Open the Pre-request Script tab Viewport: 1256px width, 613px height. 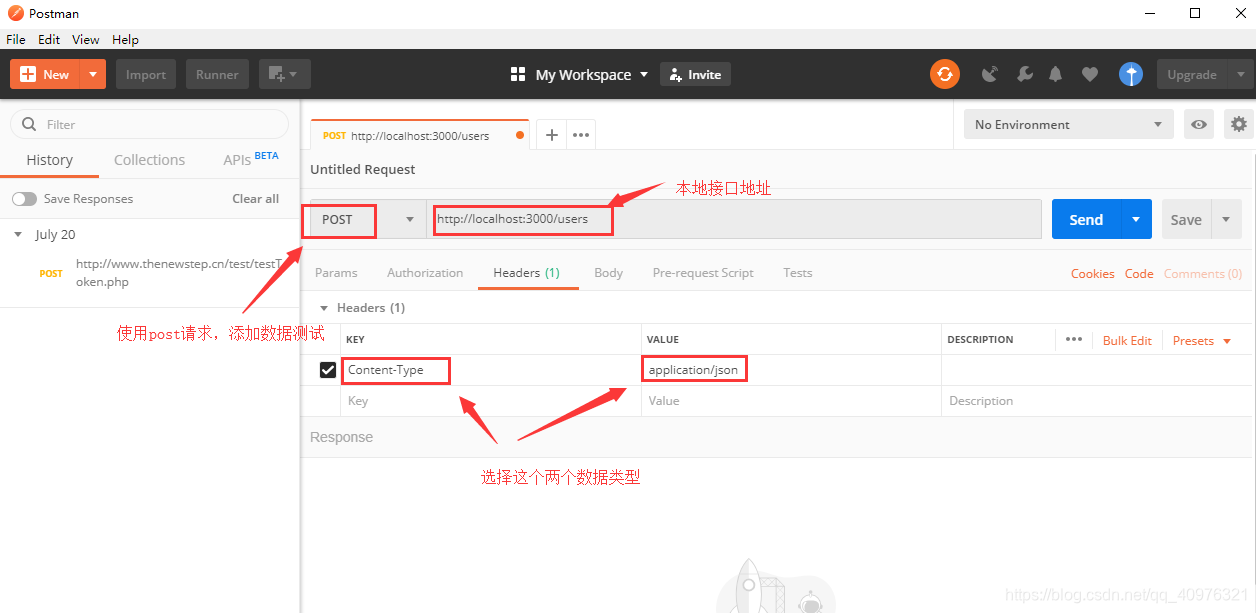tap(703, 273)
